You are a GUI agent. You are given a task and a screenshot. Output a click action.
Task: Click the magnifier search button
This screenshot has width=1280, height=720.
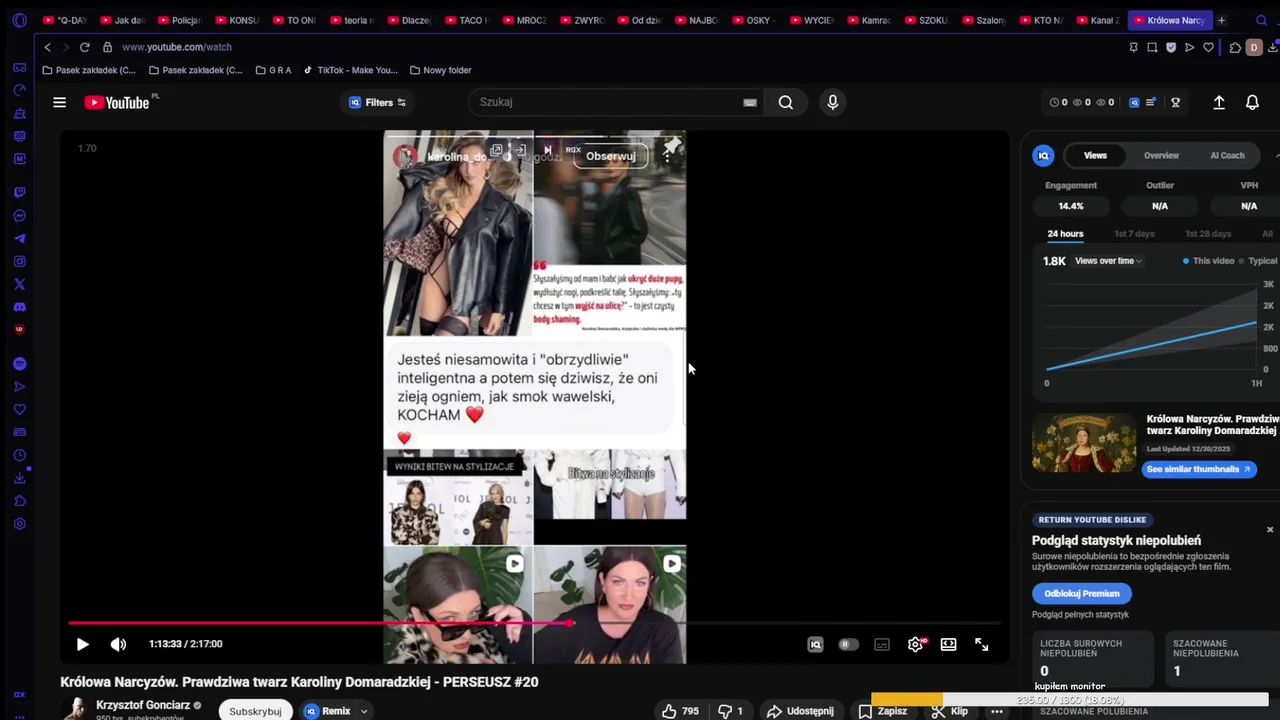(x=786, y=102)
